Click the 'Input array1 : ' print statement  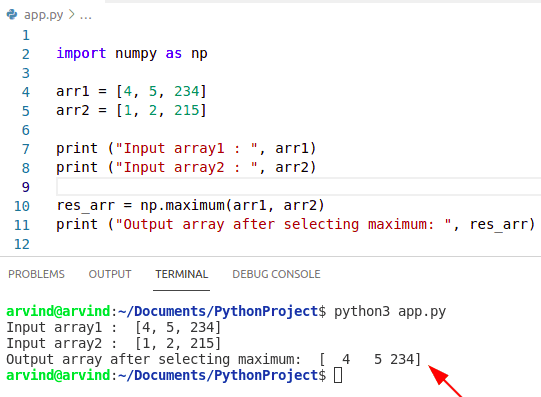pos(186,149)
